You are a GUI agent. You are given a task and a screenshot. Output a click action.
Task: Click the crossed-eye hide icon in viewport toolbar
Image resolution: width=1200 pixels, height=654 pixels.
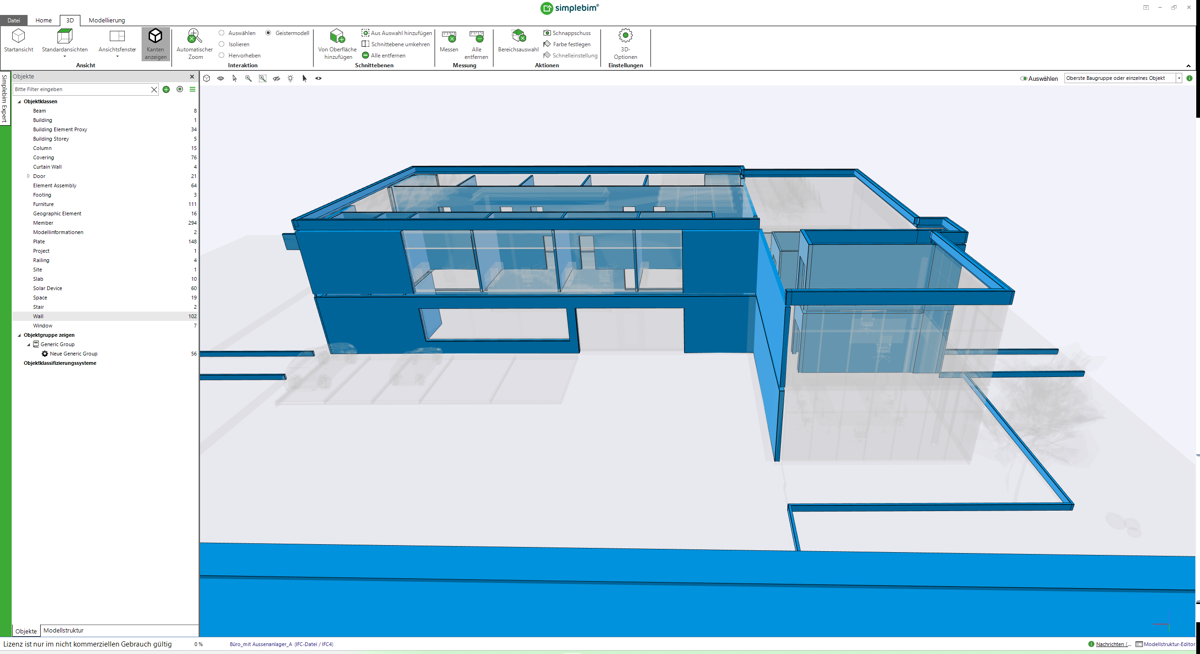pos(277,78)
